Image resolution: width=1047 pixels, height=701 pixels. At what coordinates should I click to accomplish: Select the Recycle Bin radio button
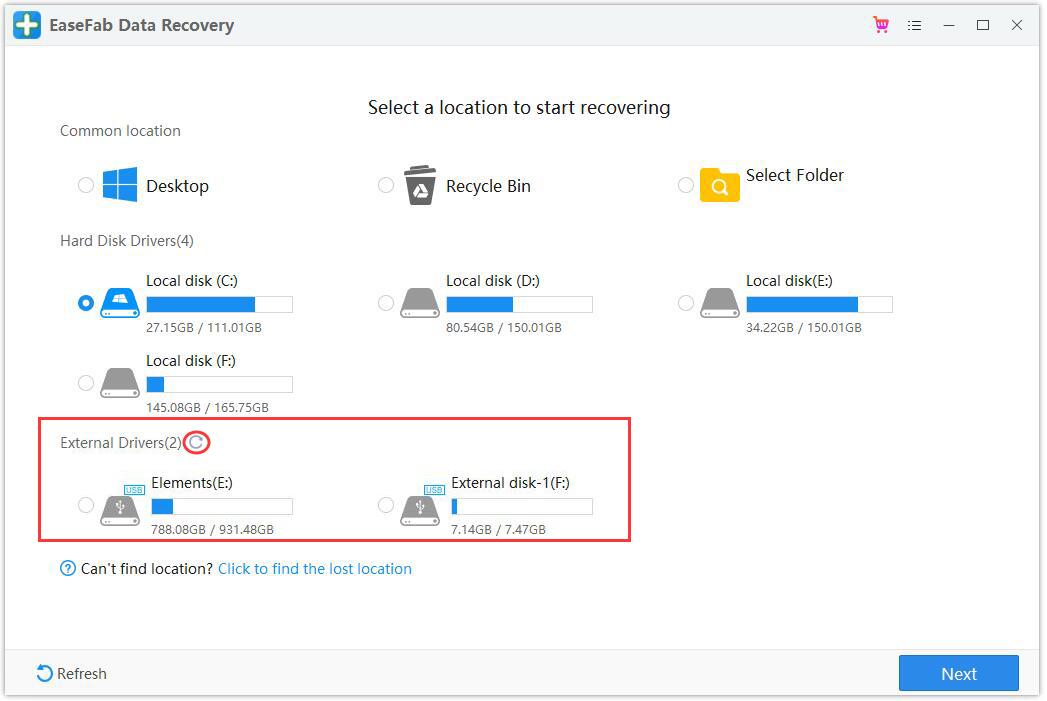click(x=386, y=185)
